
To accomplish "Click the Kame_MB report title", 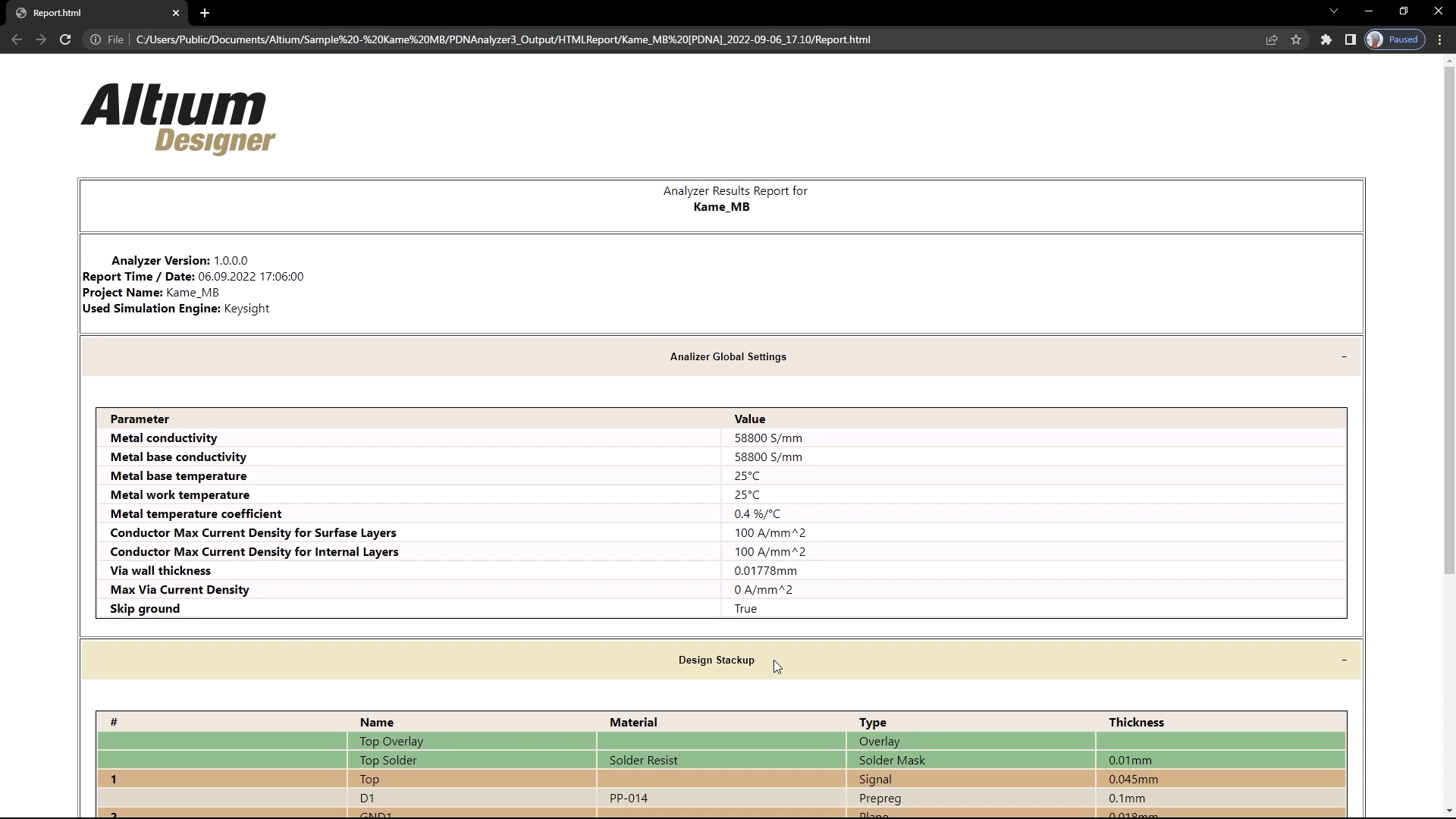I will pyautogui.click(x=721, y=206).
